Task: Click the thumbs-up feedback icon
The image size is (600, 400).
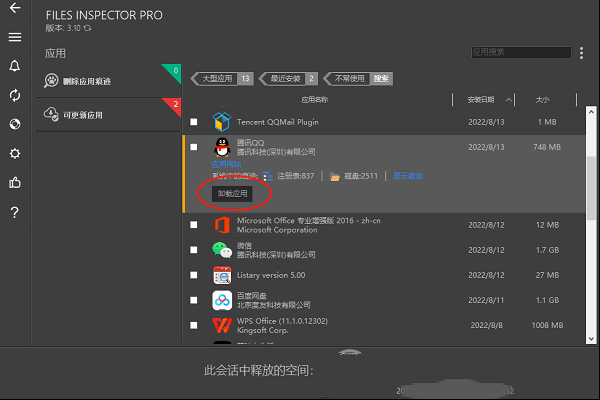Action: pyautogui.click(x=14, y=183)
